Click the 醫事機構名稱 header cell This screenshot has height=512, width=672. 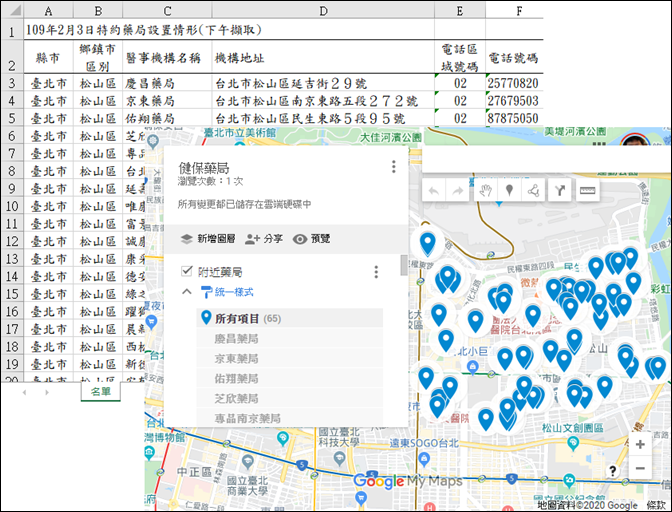click(x=167, y=57)
